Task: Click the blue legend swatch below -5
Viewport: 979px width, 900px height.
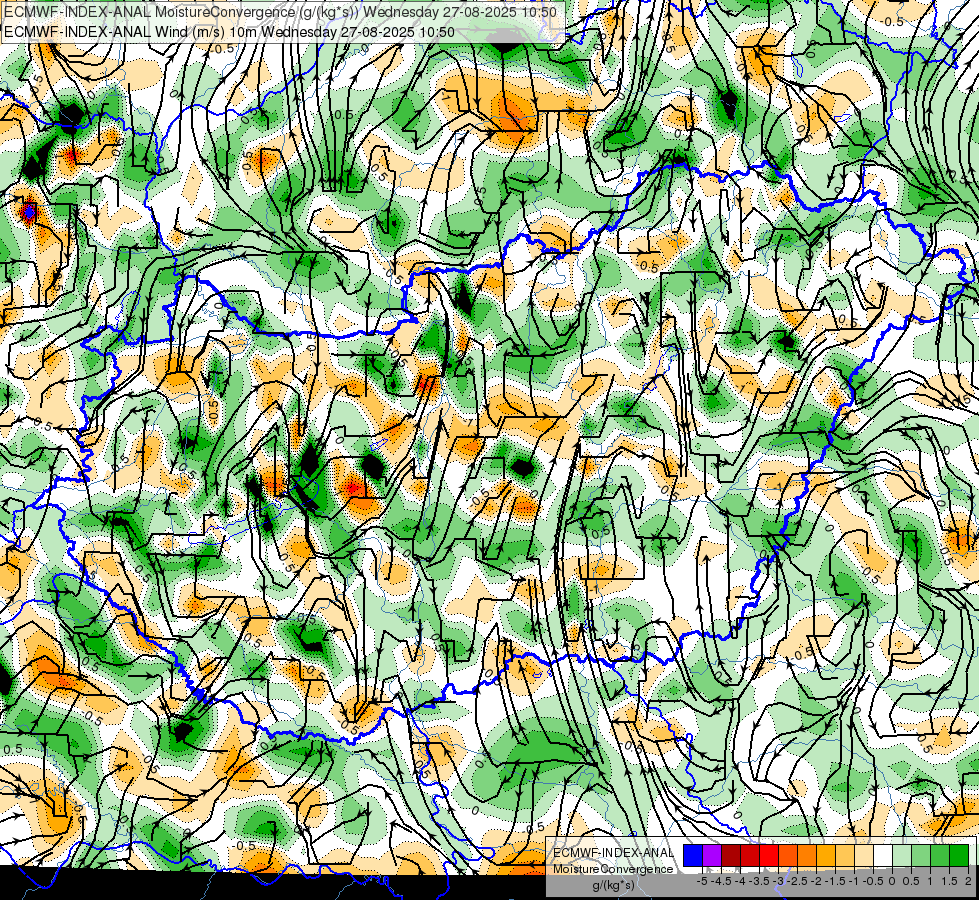Action: (693, 855)
